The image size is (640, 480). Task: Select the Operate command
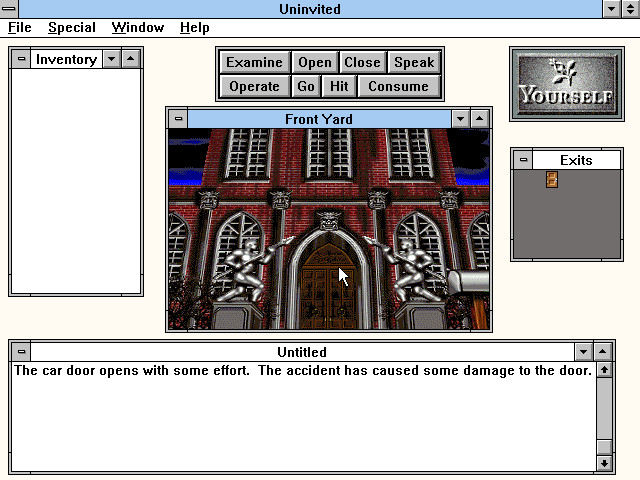[254, 87]
